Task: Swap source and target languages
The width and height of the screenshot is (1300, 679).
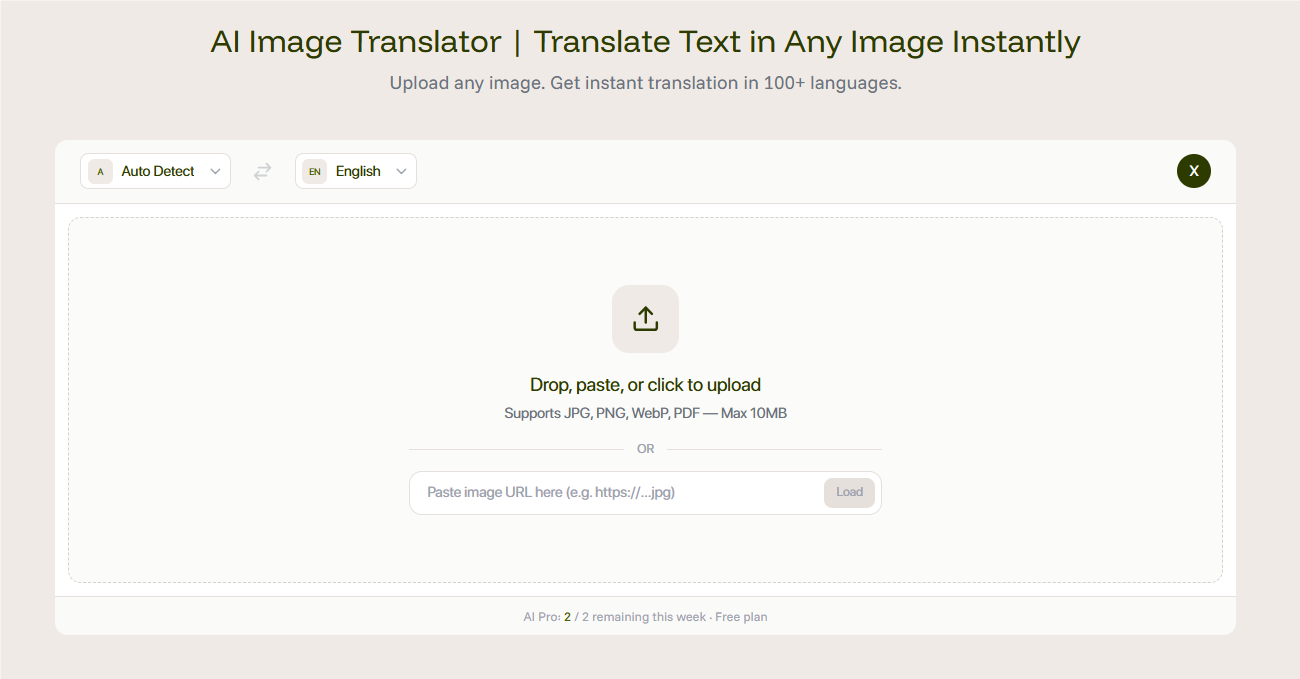Action: tap(262, 172)
